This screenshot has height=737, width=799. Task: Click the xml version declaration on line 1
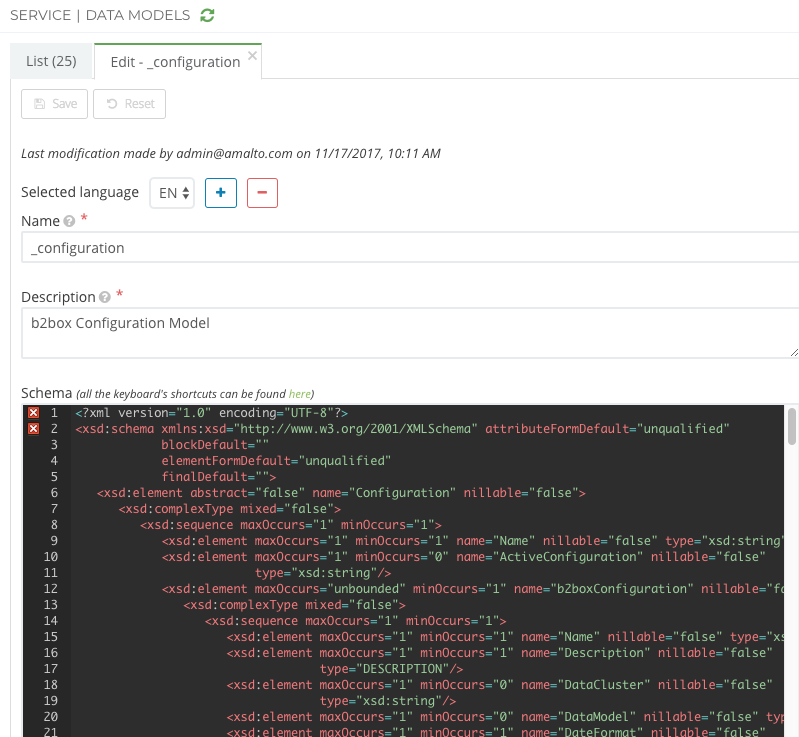coord(211,413)
